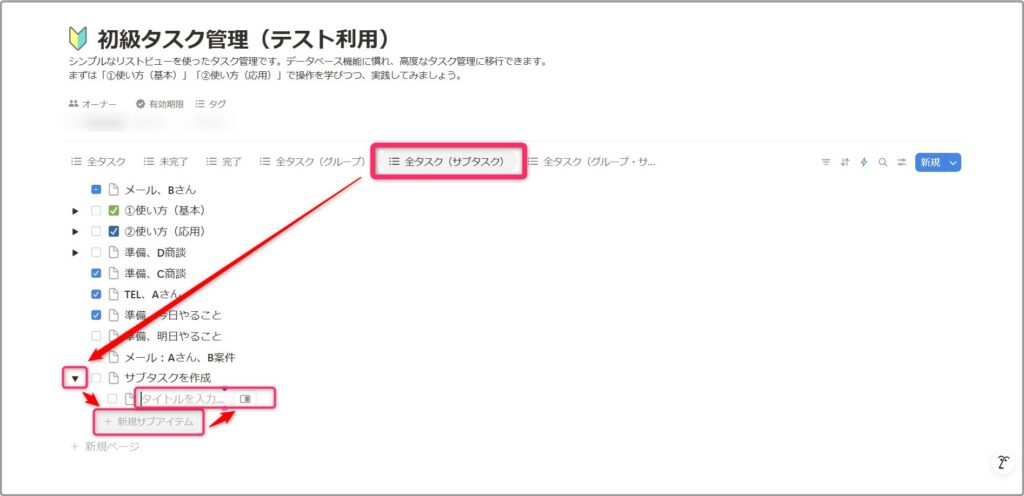This screenshot has height=496, width=1024.
Task: Click the list icon of タグ property
Action: 200,104
